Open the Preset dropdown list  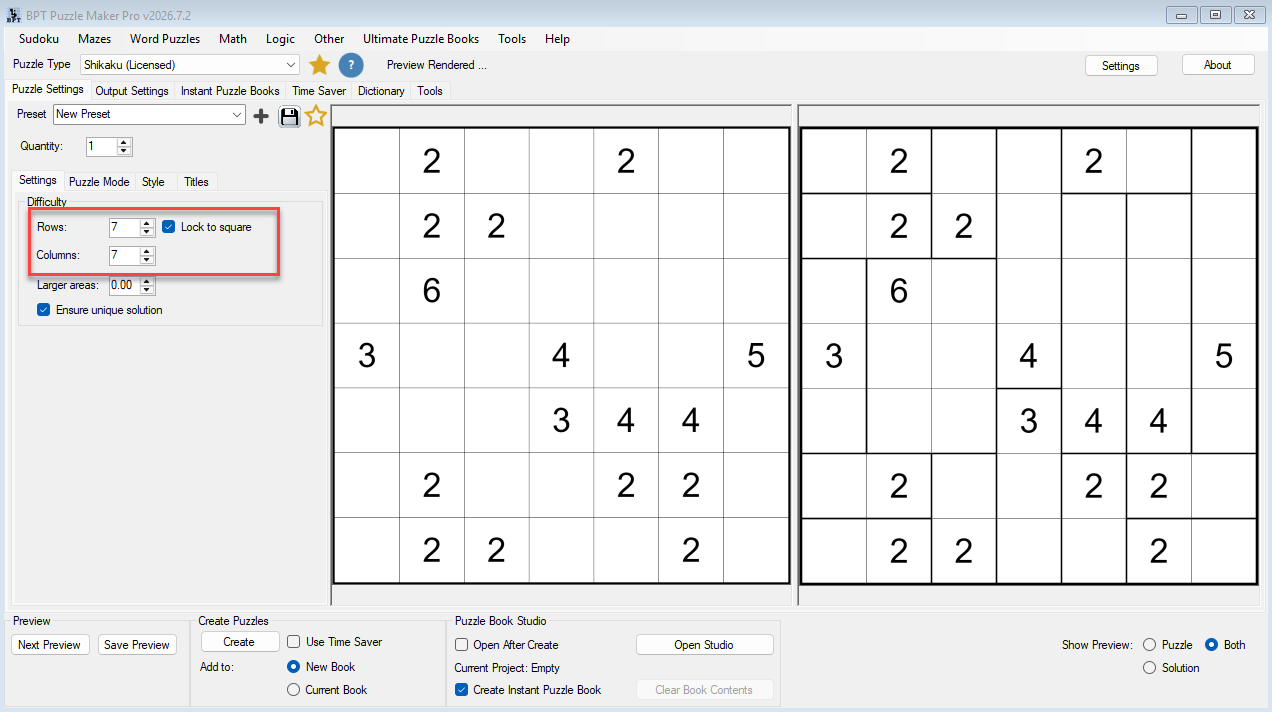(x=237, y=115)
